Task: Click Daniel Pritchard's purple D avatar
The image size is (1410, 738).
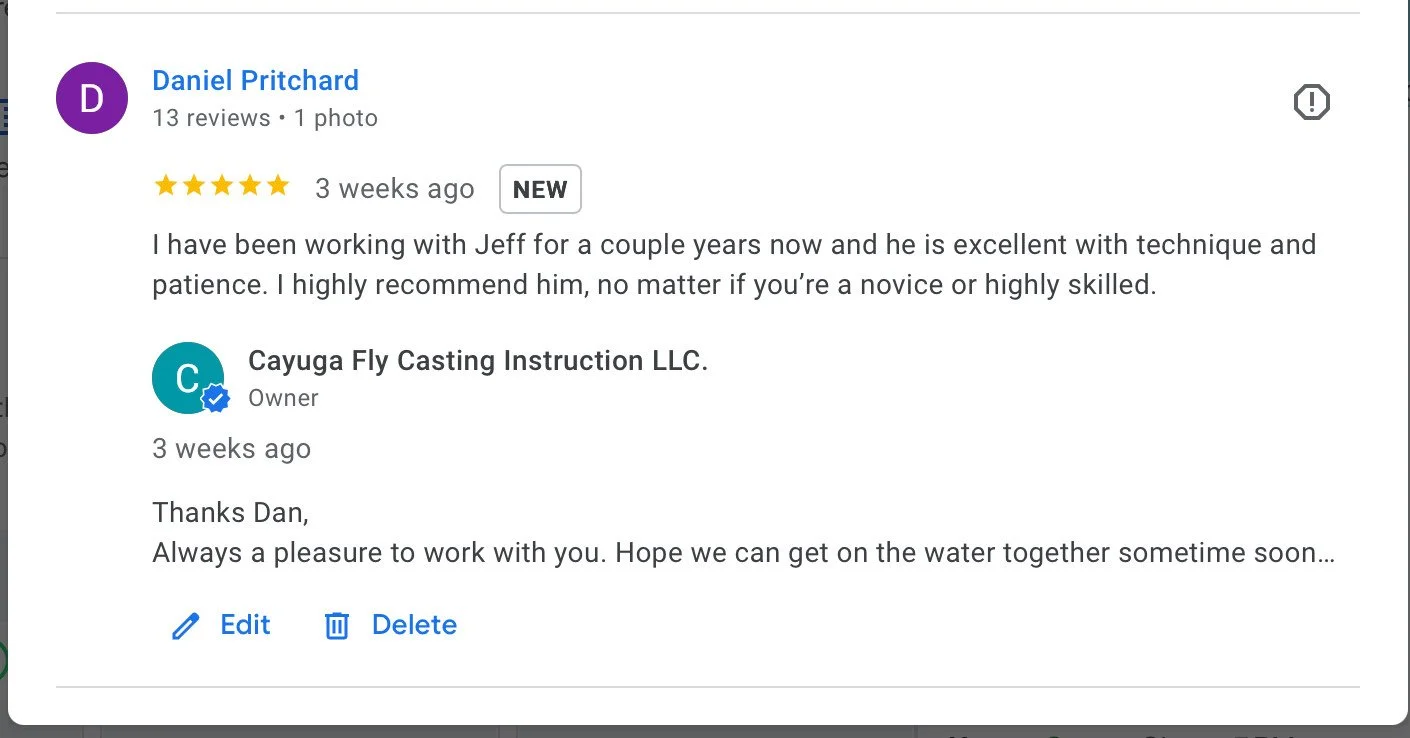Action: pyautogui.click(x=92, y=98)
